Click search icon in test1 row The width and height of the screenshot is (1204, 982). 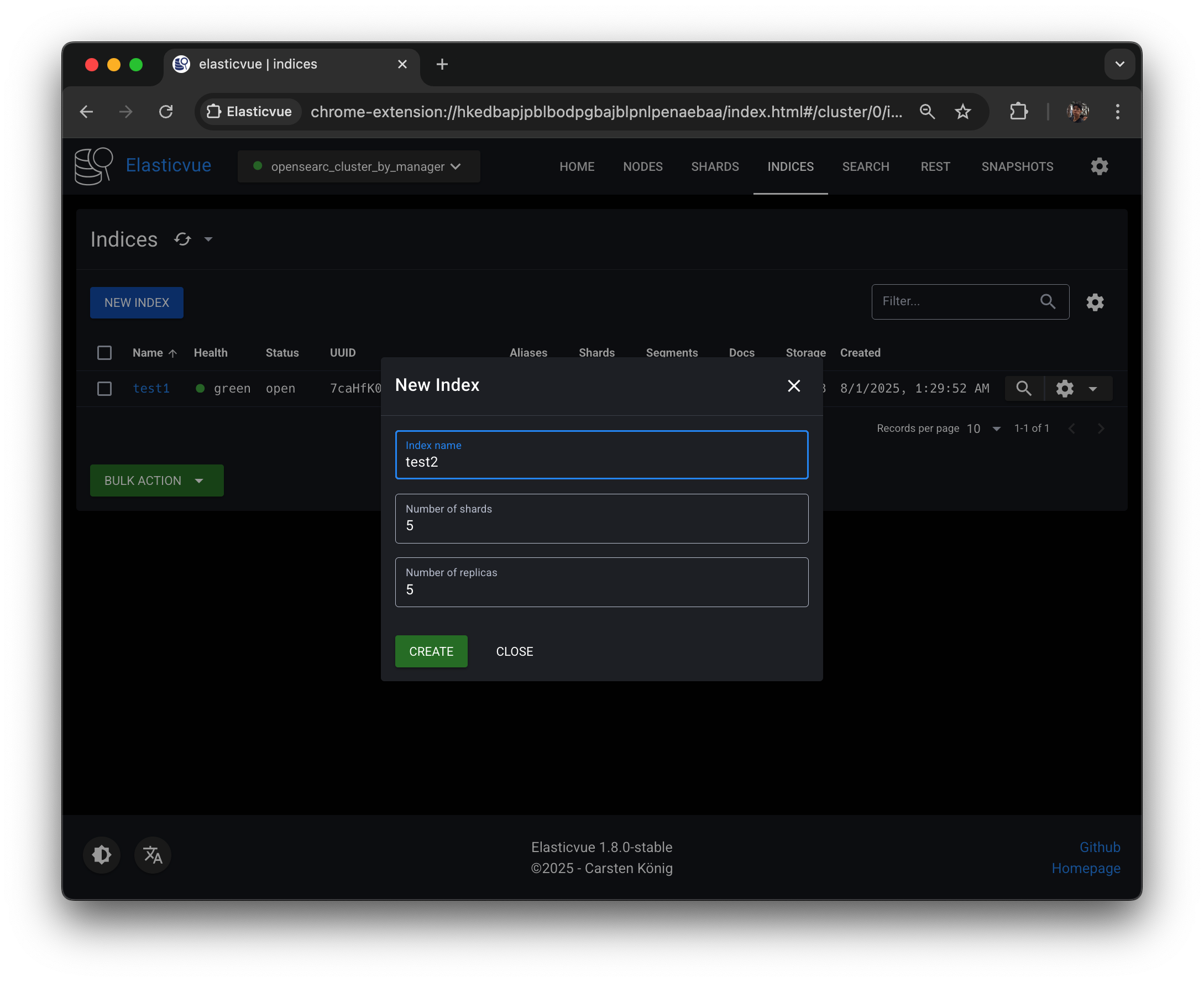1023,389
